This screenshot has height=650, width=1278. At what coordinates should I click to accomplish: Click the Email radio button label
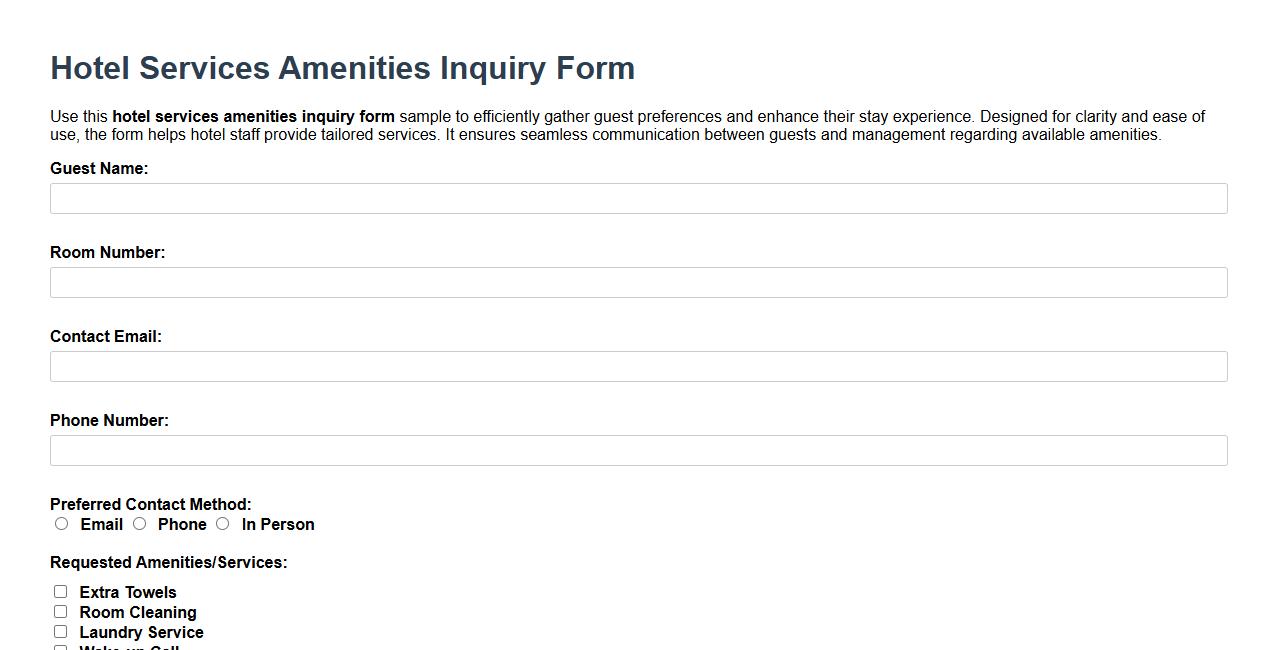[x=101, y=524]
